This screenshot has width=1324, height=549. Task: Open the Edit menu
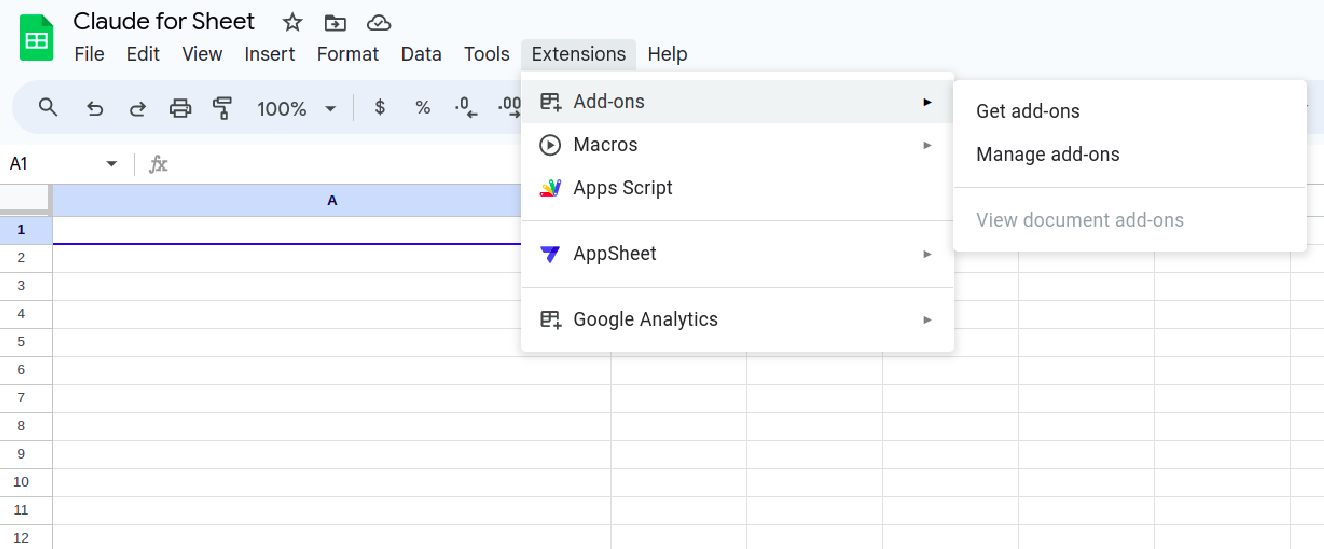coord(143,54)
